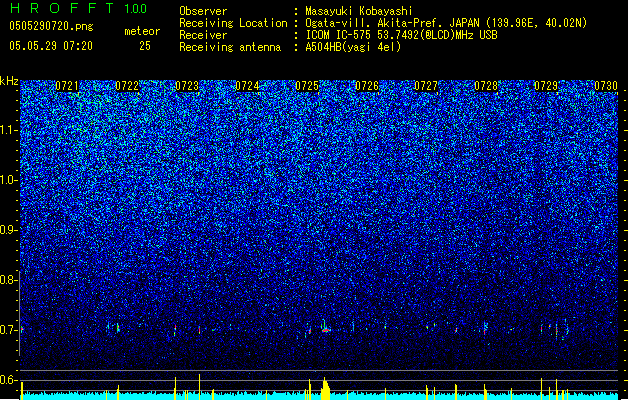
Task: Click the Receiving antenna A504HB text
Action: click(x=353, y=47)
